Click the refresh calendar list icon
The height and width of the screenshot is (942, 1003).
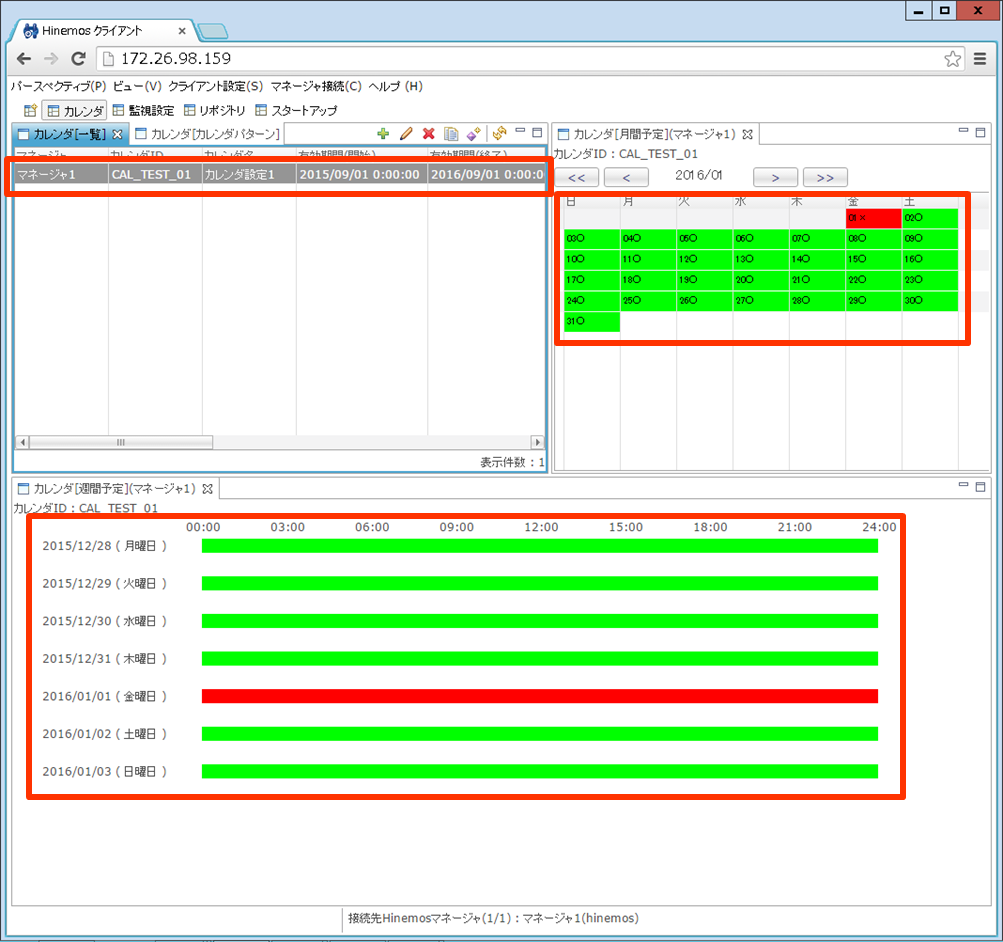pyautogui.click(x=500, y=133)
